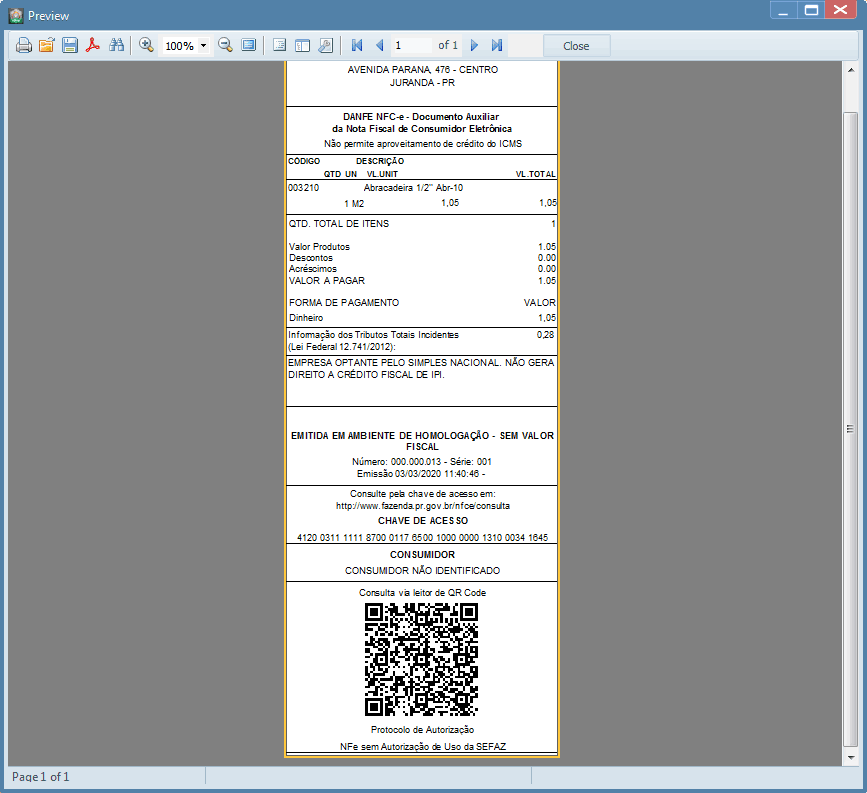Open a saved report file
This screenshot has height=793, width=867.
(x=46, y=45)
